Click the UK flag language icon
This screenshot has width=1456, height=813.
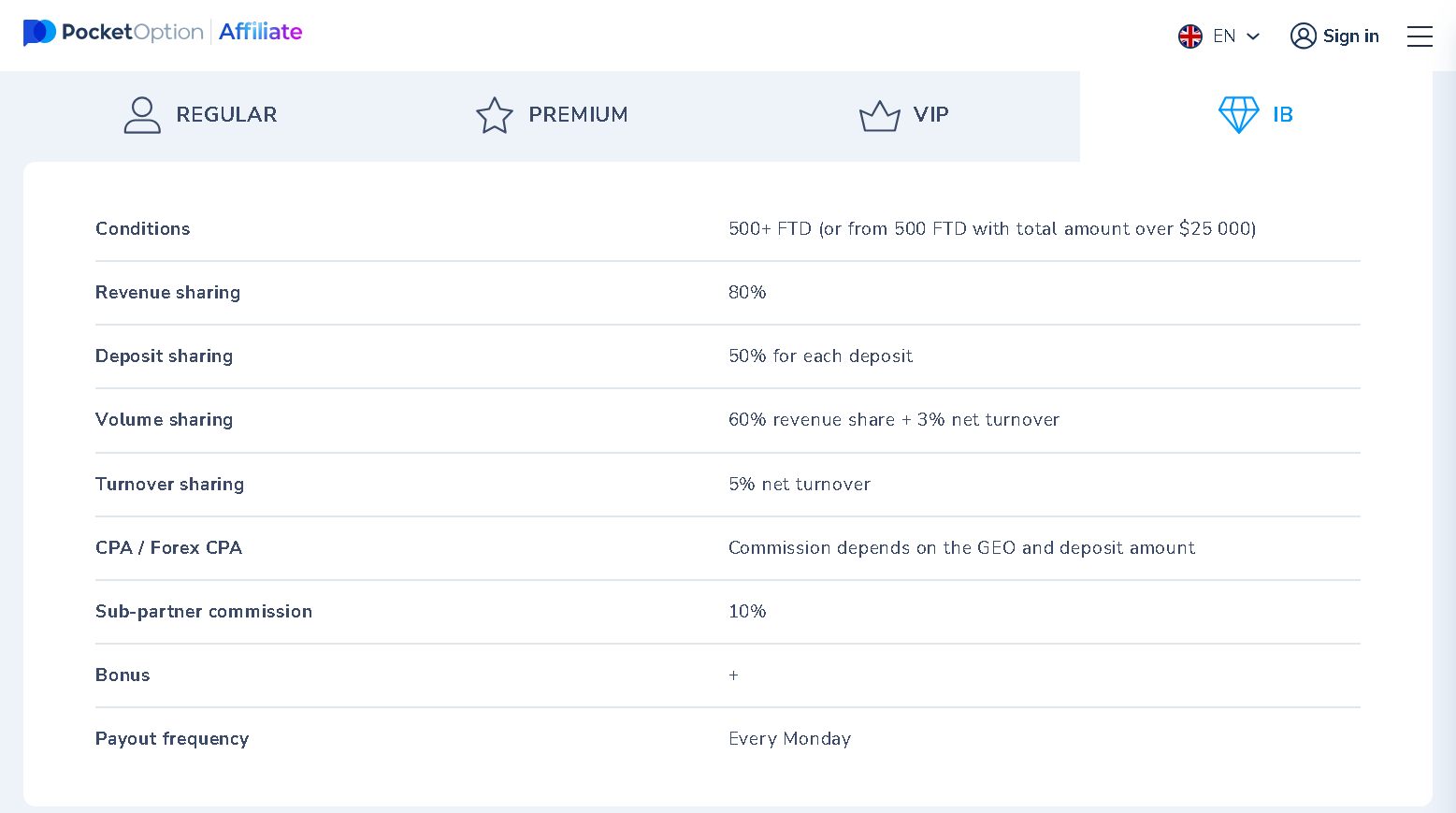pos(1189,36)
